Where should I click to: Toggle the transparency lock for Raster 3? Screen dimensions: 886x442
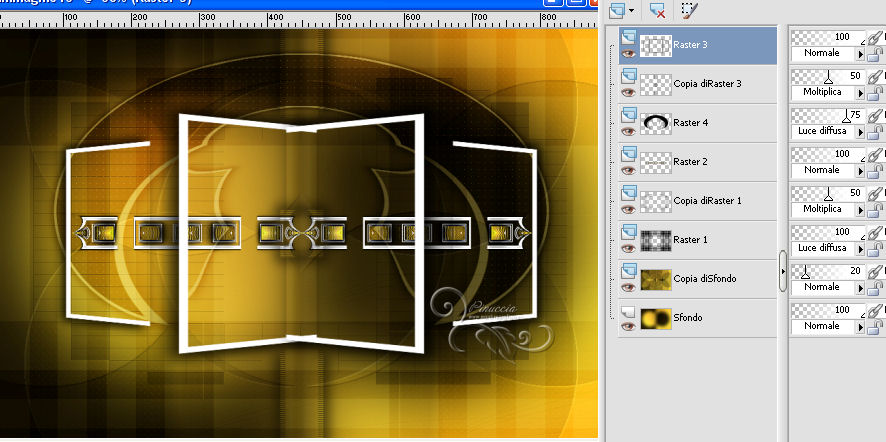pyautogui.click(x=875, y=55)
